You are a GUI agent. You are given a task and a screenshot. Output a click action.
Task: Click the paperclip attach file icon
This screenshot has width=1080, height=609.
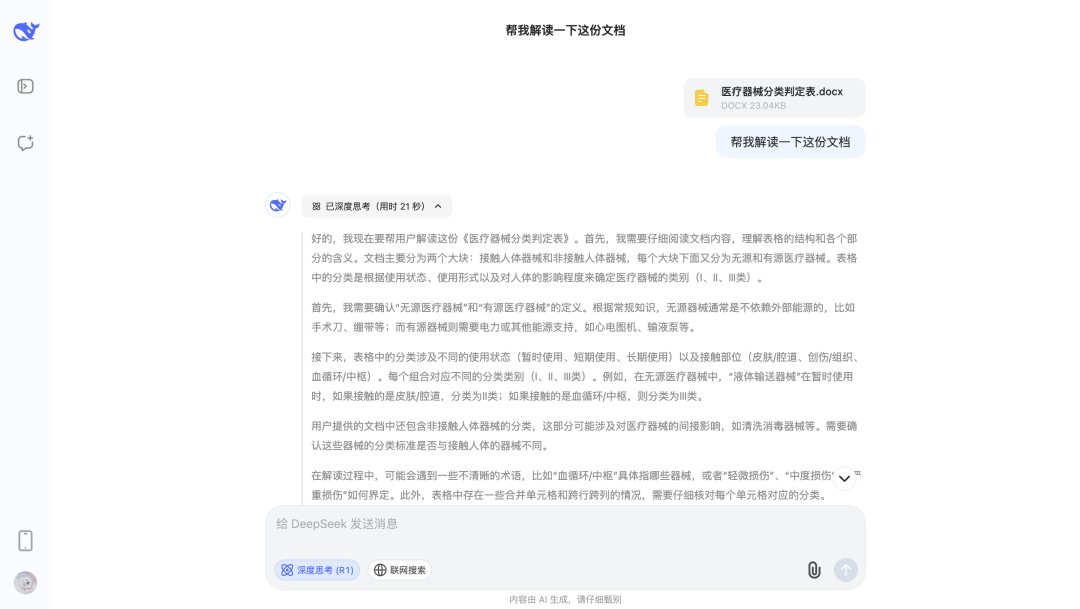pos(814,570)
